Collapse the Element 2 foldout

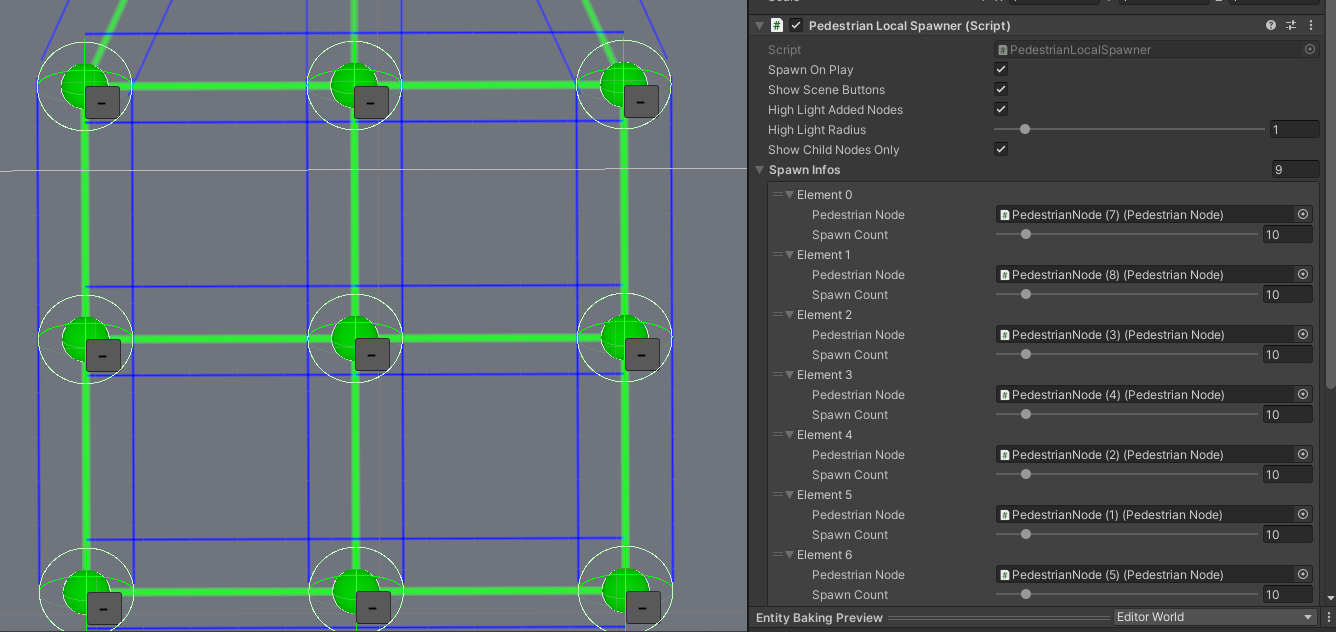coord(790,315)
